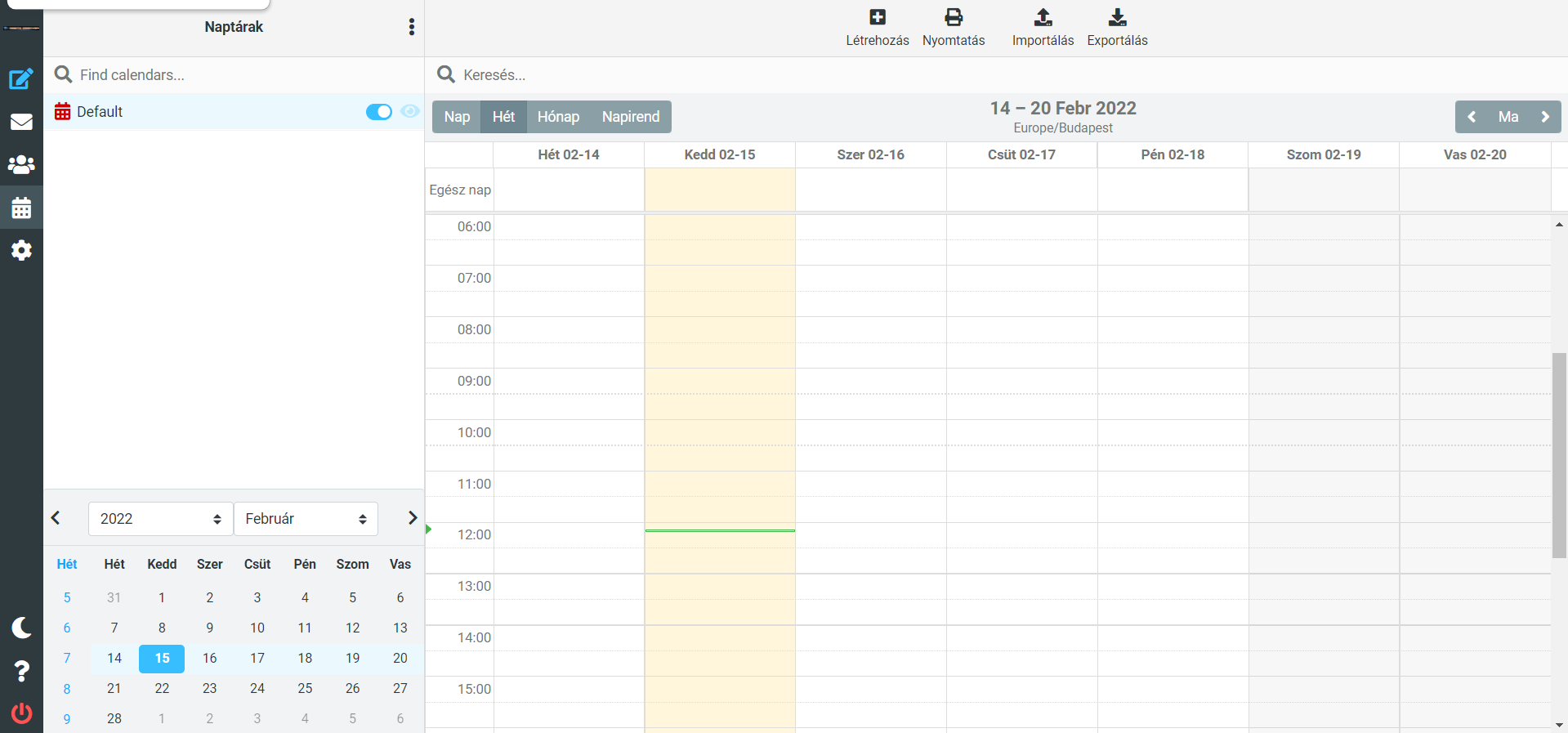Toggle the Default calendar eye visibility
The height and width of the screenshot is (733, 1568).
click(410, 111)
